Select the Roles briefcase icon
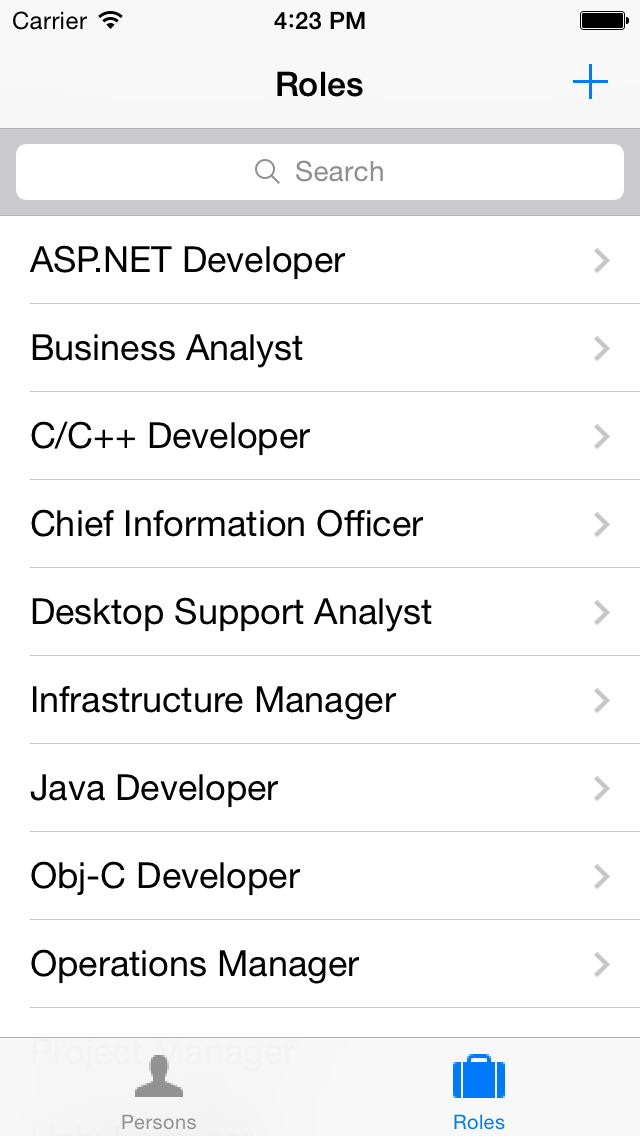The image size is (640, 1136). pos(478,1077)
